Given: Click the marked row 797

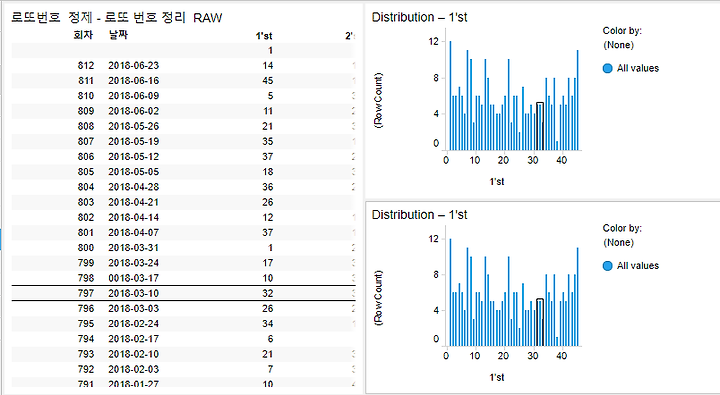Looking at the screenshot, I should [183, 293].
